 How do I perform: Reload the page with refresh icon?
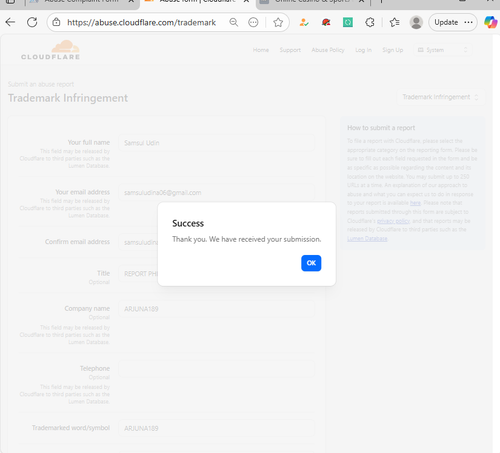click(x=32, y=22)
